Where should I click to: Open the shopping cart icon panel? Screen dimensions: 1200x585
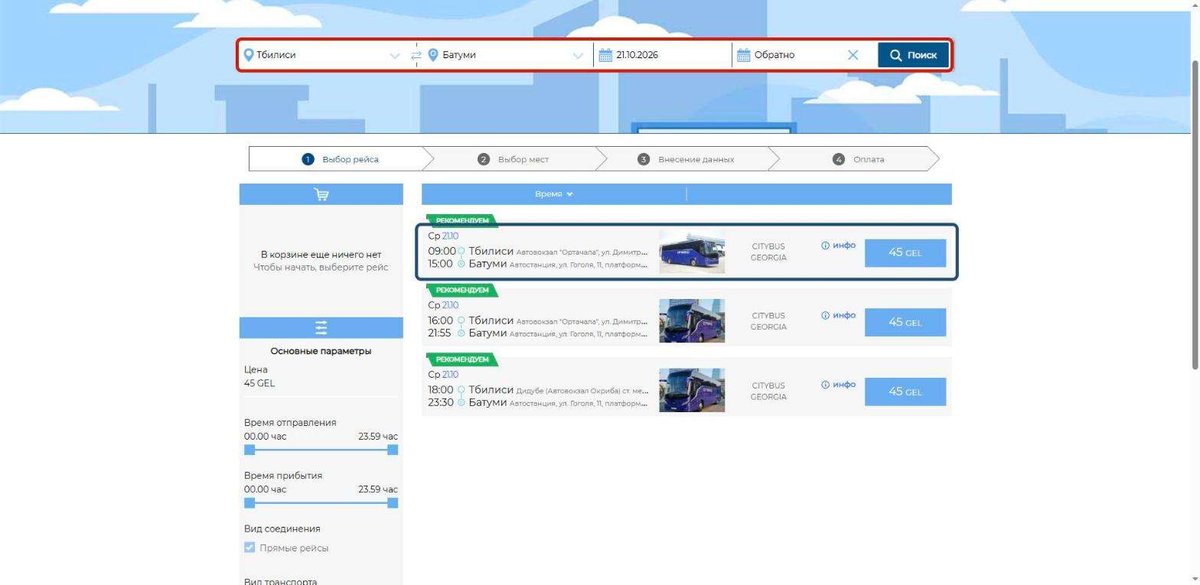(x=321, y=195)
